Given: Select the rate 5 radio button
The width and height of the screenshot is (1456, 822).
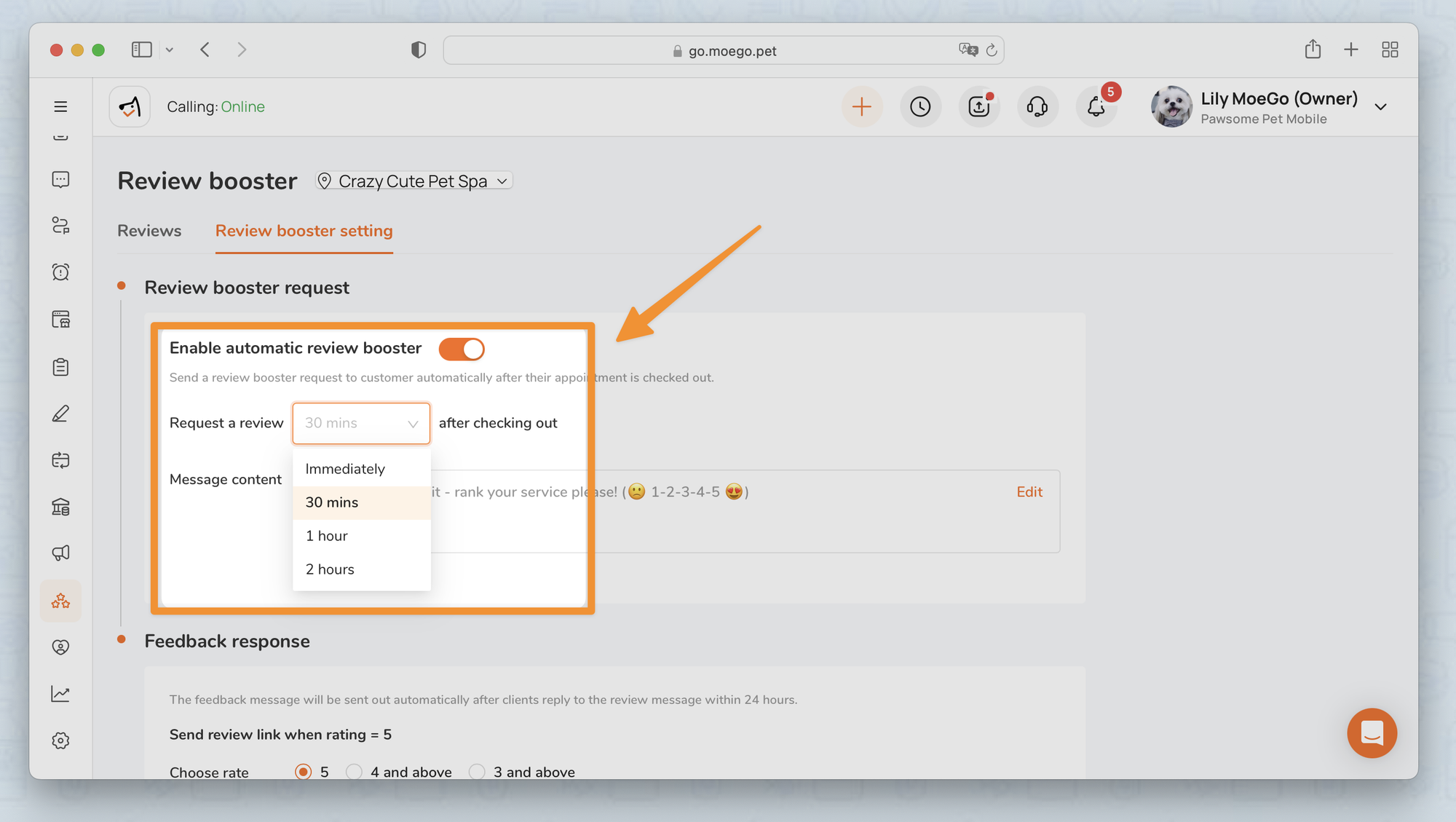Looking at the screenshot, I should 303,772.
